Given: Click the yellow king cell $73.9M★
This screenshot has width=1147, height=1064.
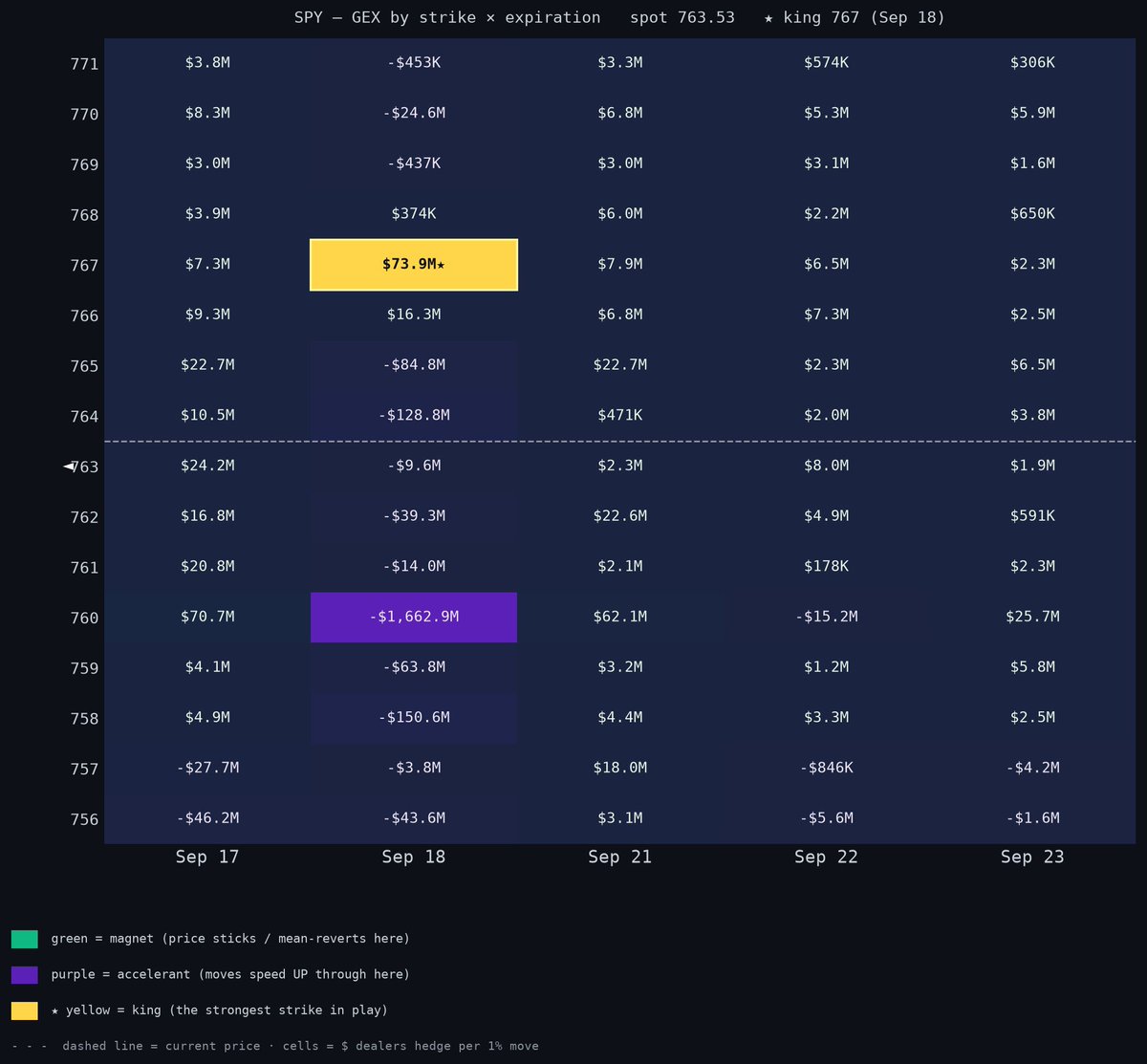Looking at the screenshot, I should click(414, 265).
